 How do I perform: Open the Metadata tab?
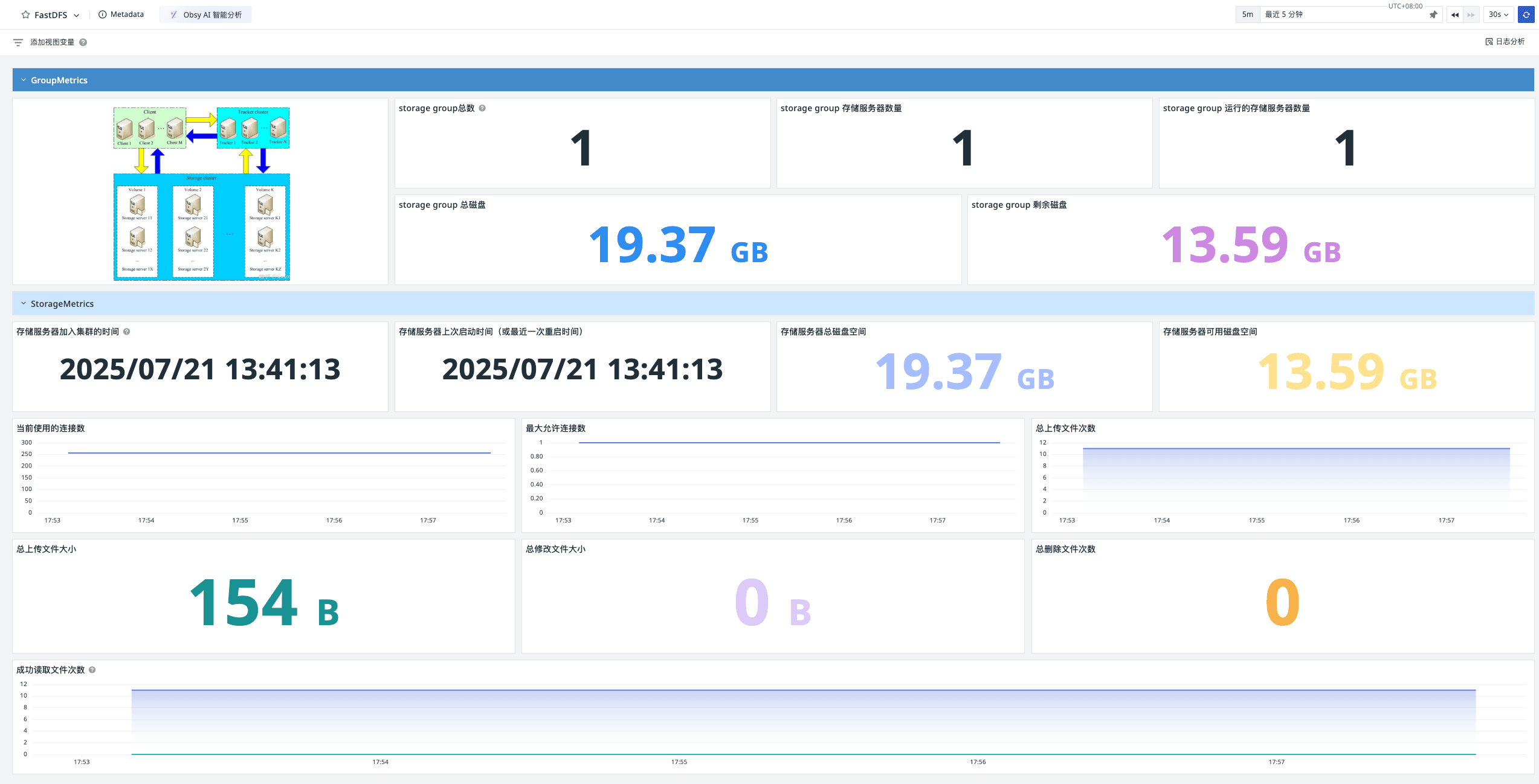pos(121,14)
